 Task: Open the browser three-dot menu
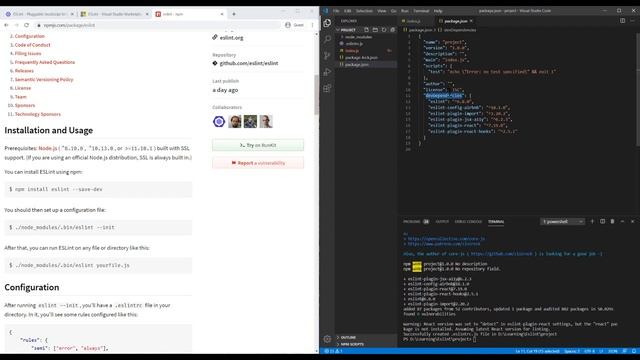point(312,25)
